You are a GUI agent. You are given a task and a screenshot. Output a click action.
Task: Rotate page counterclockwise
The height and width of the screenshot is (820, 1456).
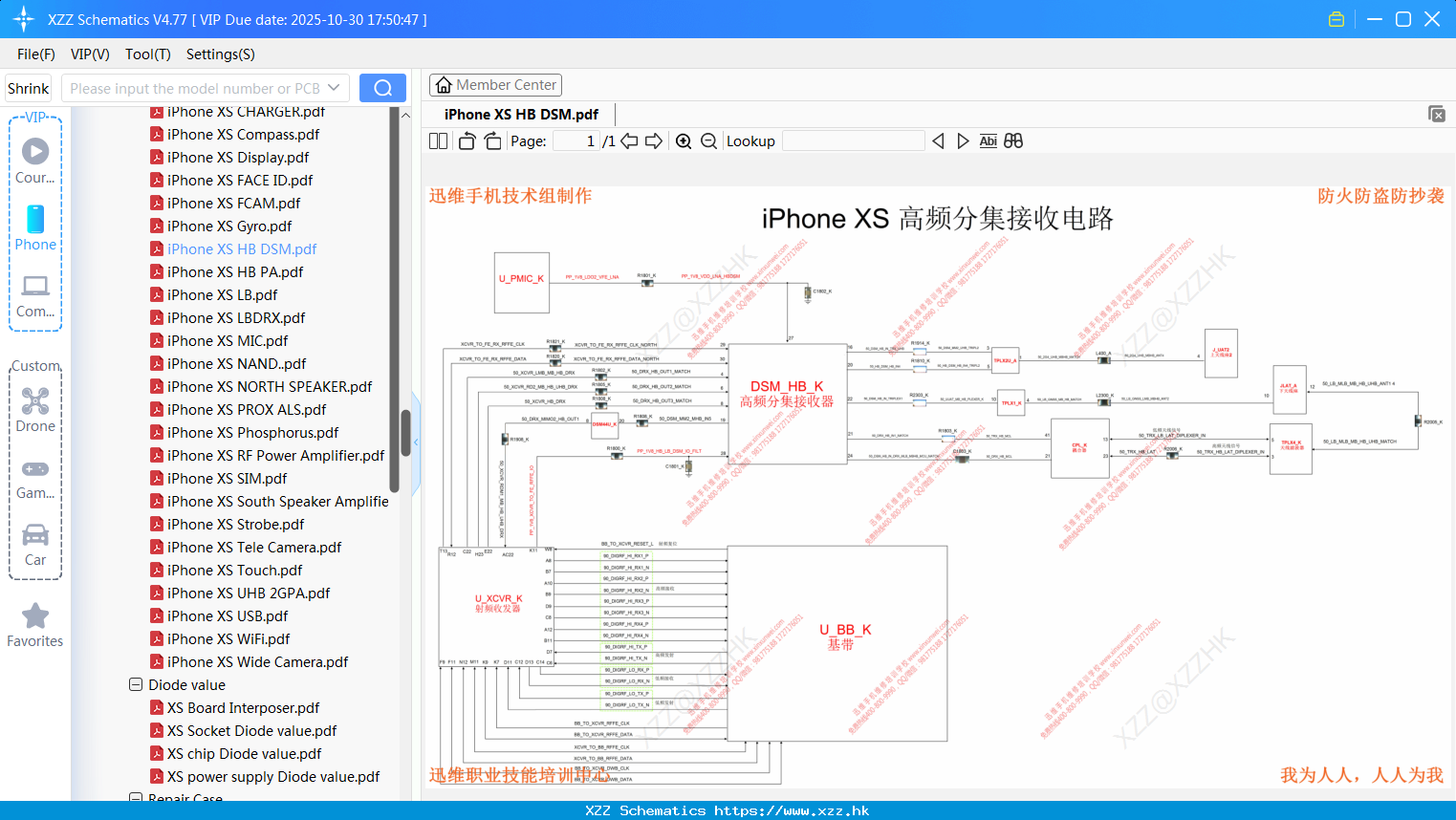(467, 141)
